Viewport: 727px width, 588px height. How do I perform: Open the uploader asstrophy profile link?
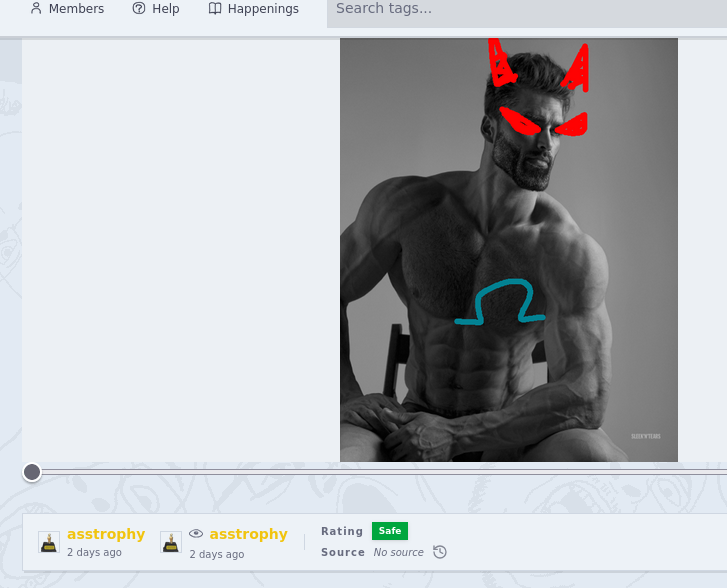tap(106, 534)
